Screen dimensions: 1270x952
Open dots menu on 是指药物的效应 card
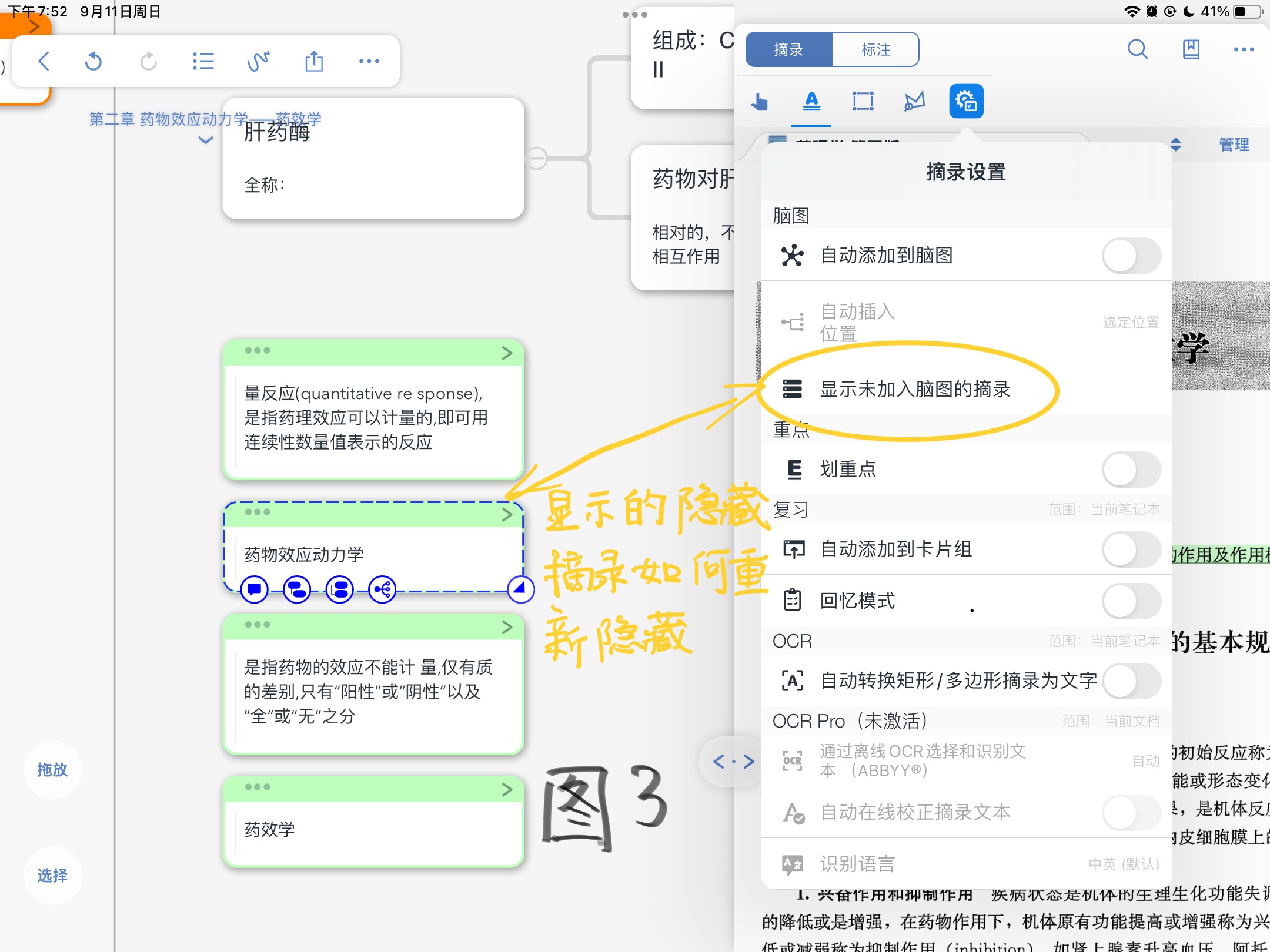click(258, 625)
